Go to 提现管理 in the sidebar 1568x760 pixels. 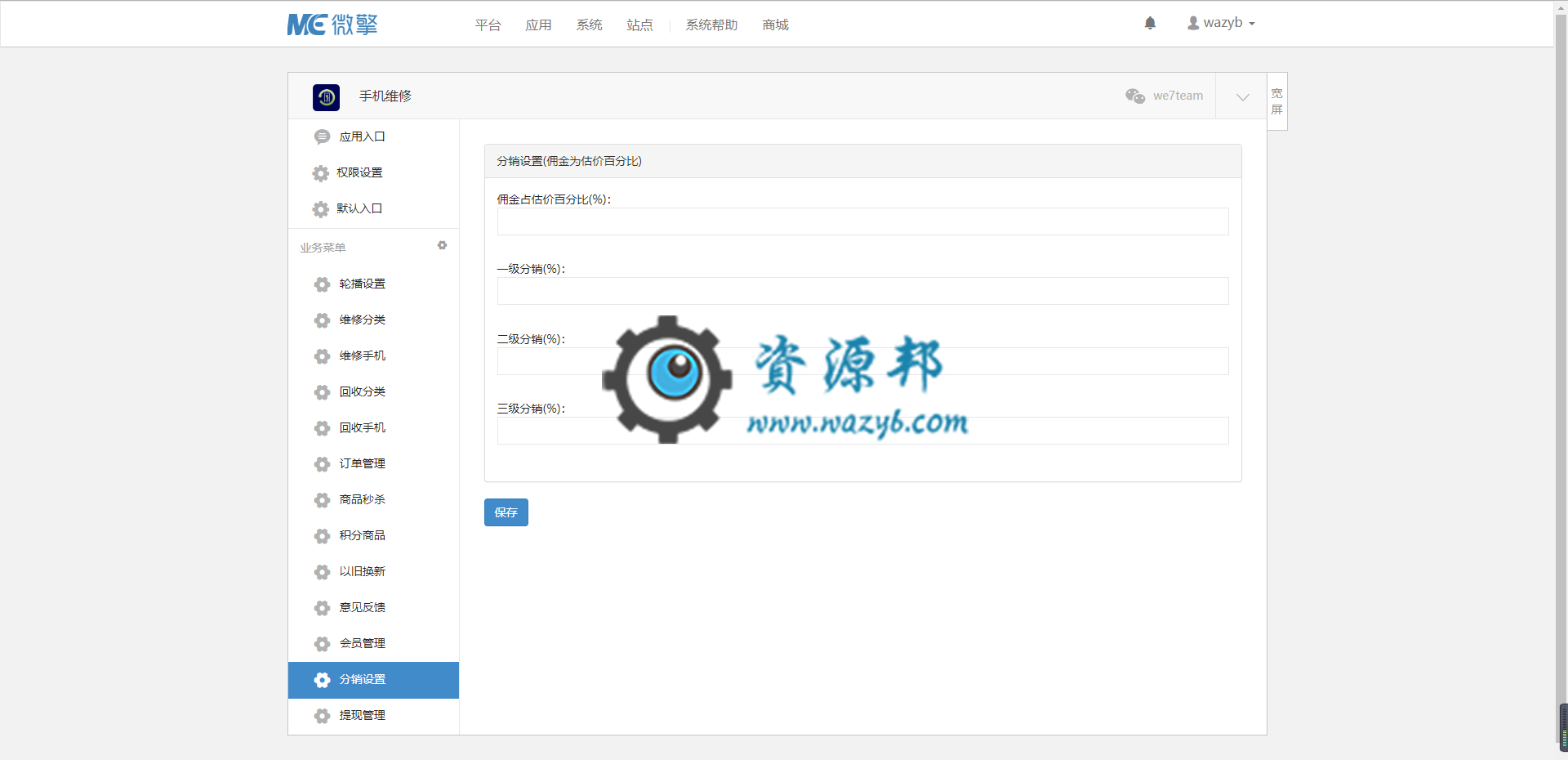(x=373, y=716)
